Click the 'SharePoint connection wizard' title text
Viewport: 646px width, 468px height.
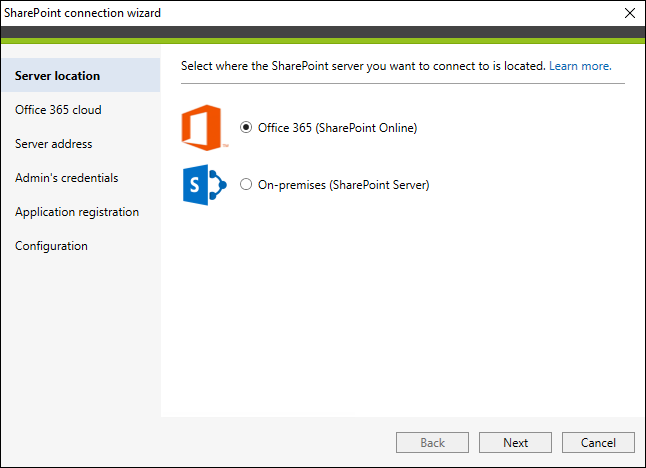coord(82,13)
